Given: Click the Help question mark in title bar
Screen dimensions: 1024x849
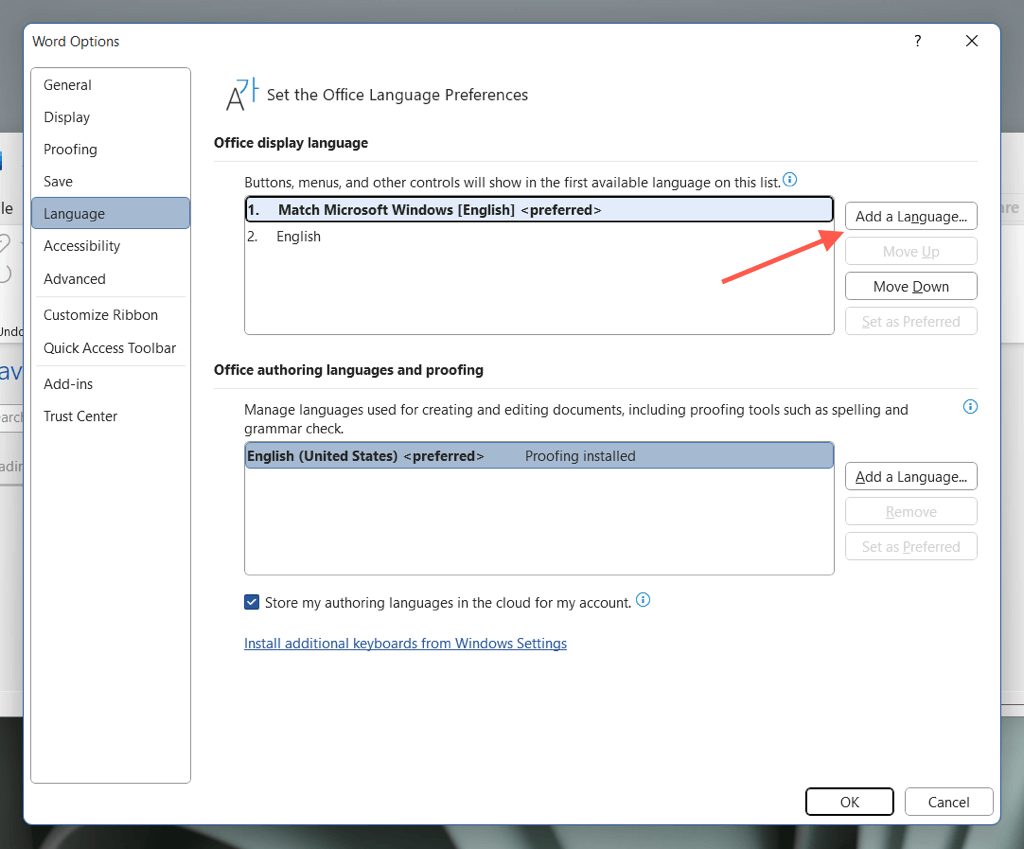Looking at the screenshot, I should (918, 41).
